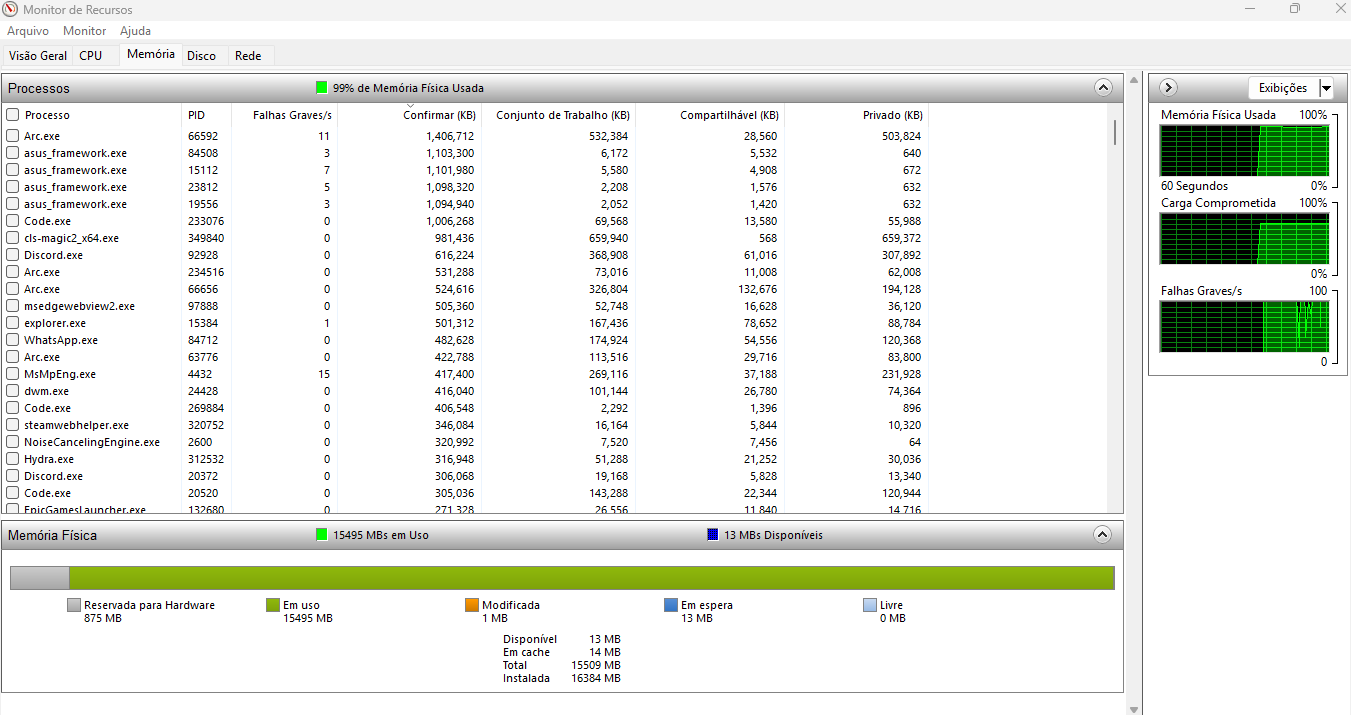The height and width of the screenshot is (715, 1351).
Task: Collapse the Processos section
Action: [x=1103, y=88]
